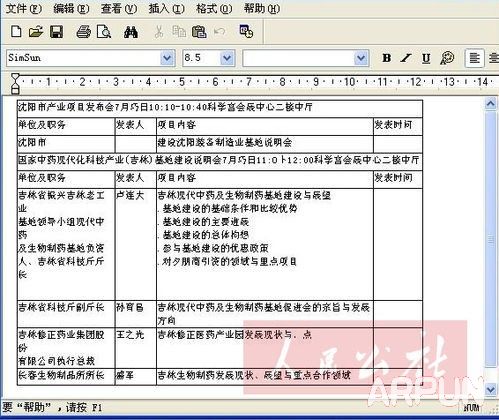Click the ruler indent marker
Screen dimensions: 499x420
click(15, 83)
